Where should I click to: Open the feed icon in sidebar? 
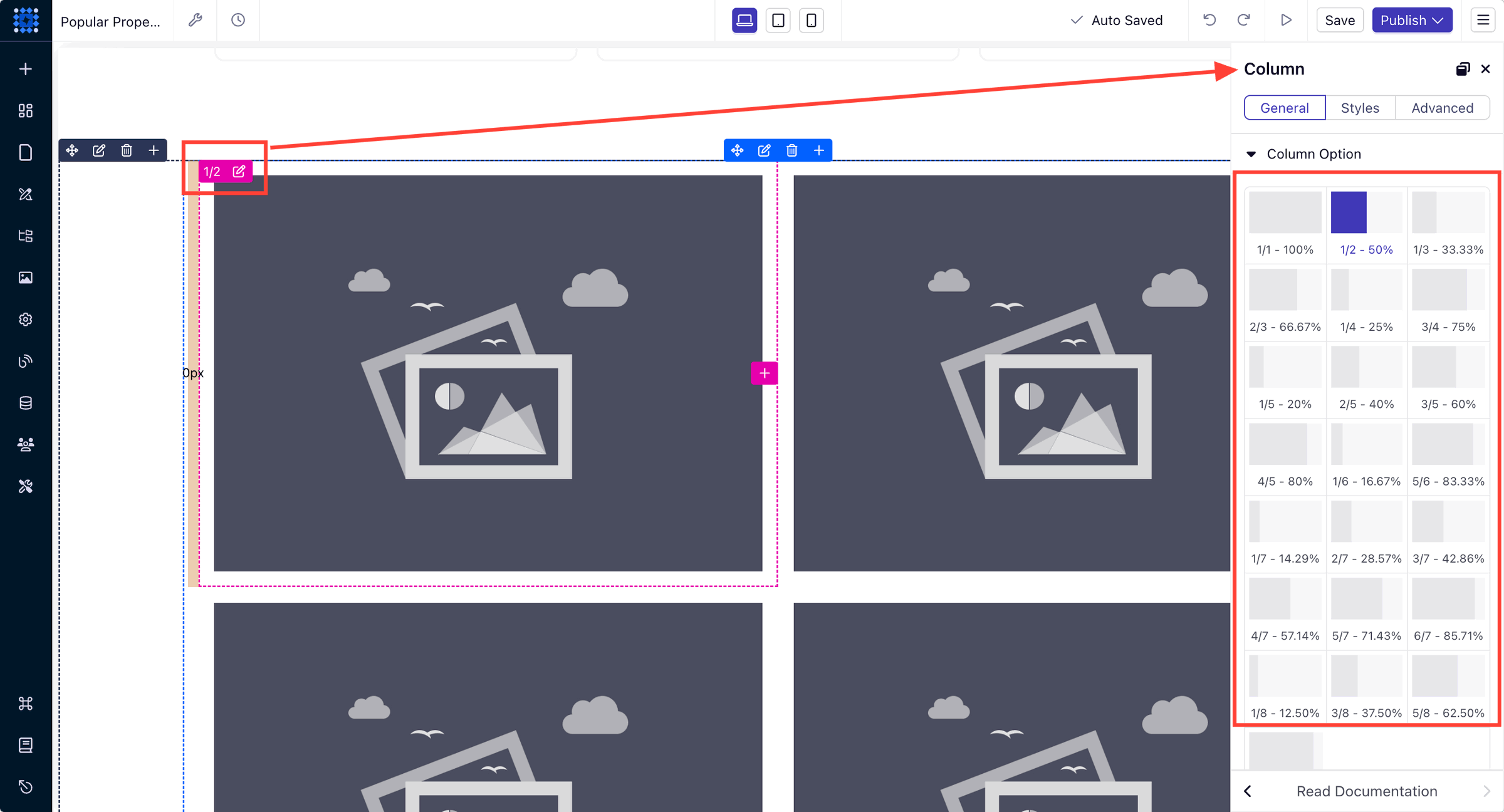coord(26,361)
